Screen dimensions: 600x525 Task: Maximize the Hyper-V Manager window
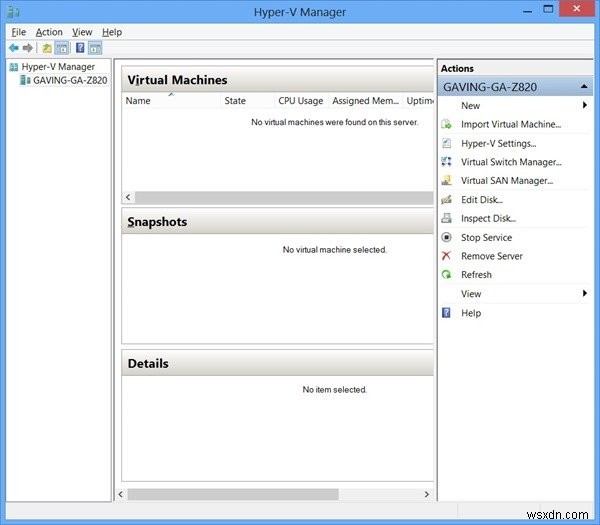click(x=548, y=9)
